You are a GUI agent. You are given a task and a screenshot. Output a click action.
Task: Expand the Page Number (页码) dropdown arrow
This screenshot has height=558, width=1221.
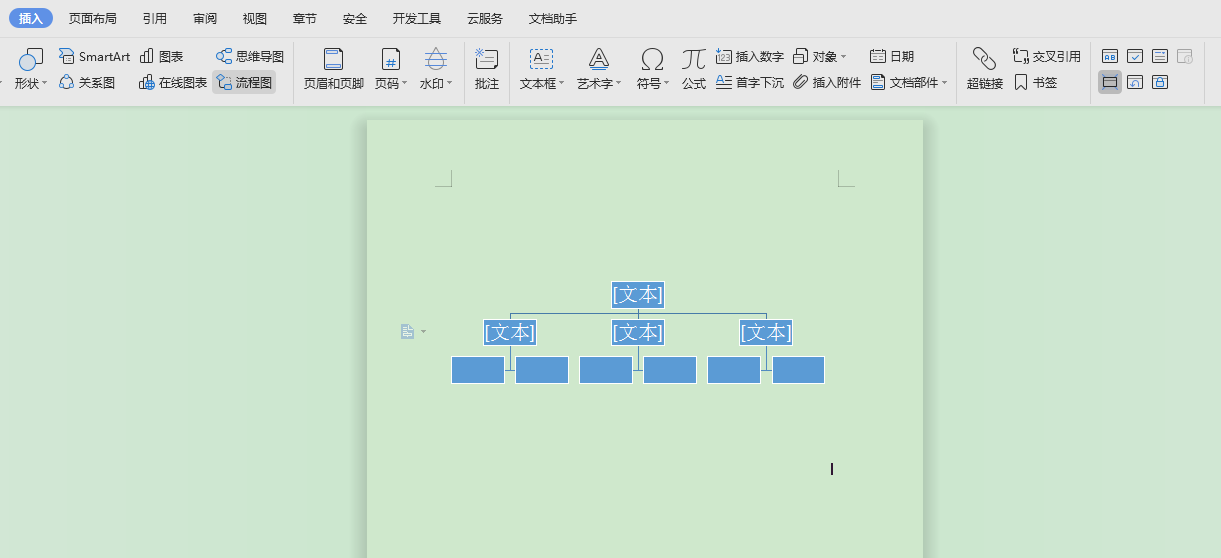[404, 83]
